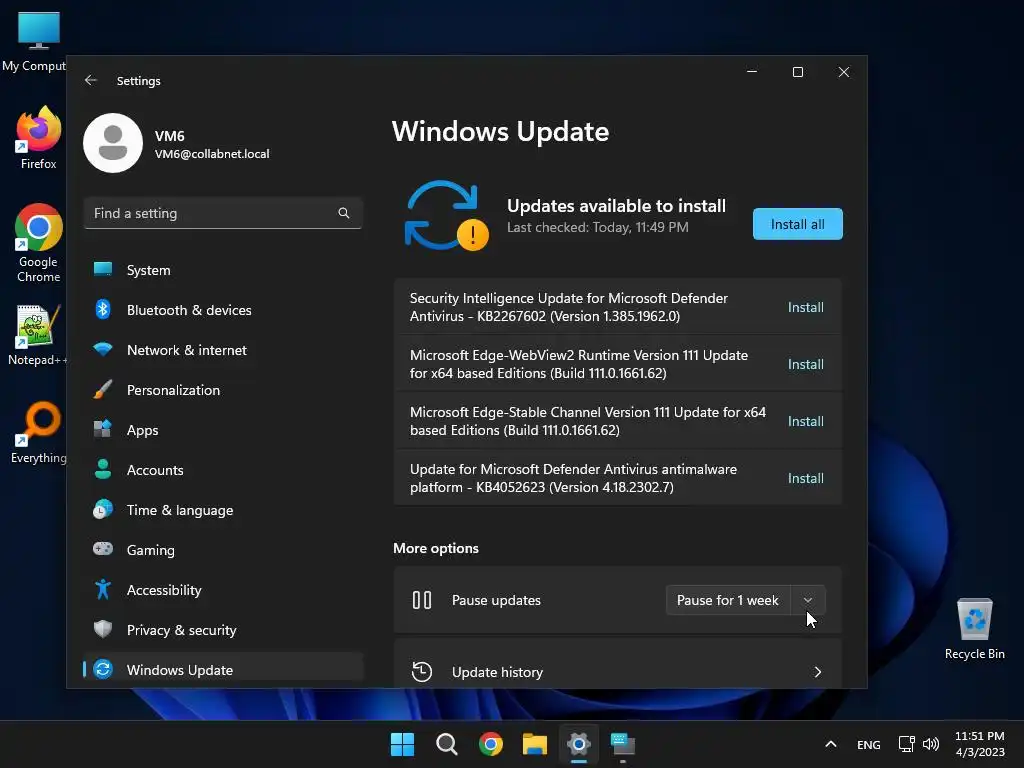This screenshot has height=768, width=1024.
Task: Click the network tray icon
Action: [x=906, y=744]
